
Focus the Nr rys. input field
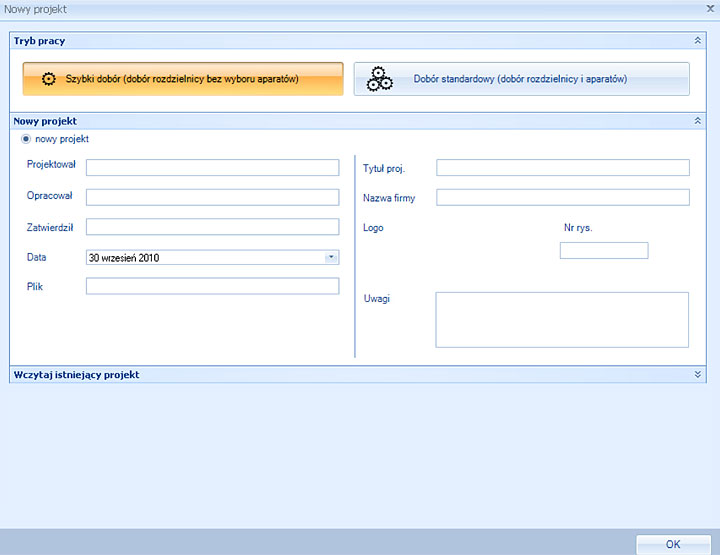(604, 251)
